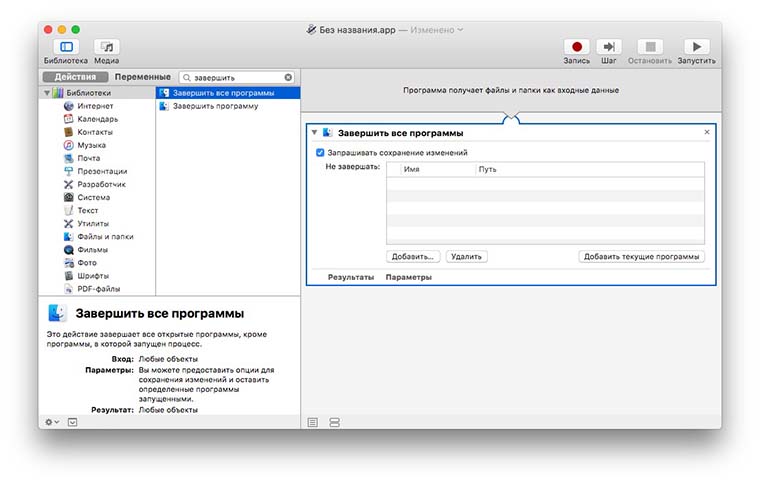The width and height of the screenshot is (760, 484).
Task: Select the Система library category
Action: click(94, 198)
